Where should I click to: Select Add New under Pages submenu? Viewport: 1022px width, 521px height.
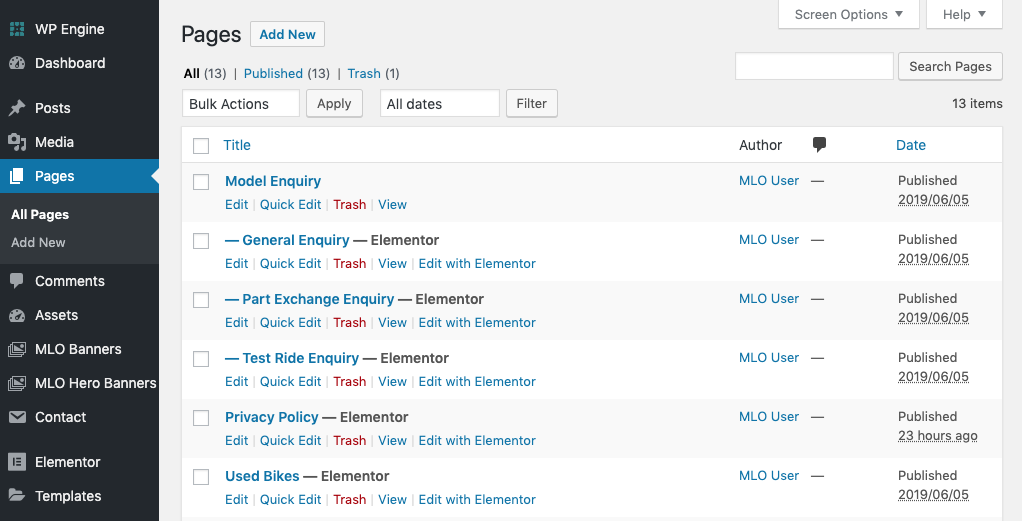click(38, 243)
